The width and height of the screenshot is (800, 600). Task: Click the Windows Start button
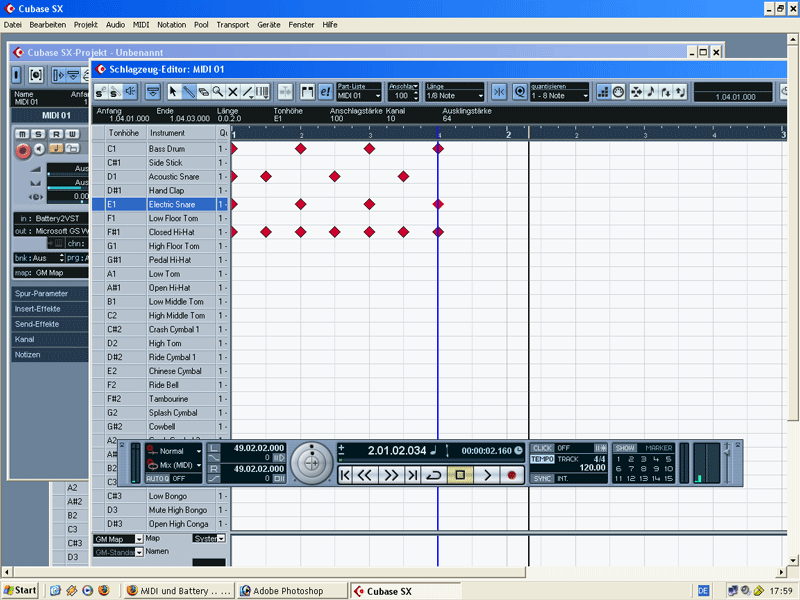[20, 590]
